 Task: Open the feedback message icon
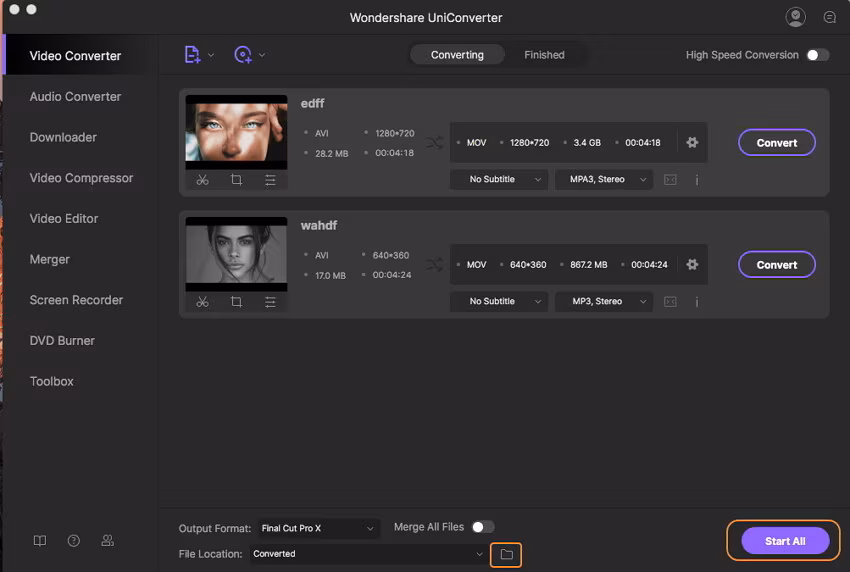pos(829,17)
